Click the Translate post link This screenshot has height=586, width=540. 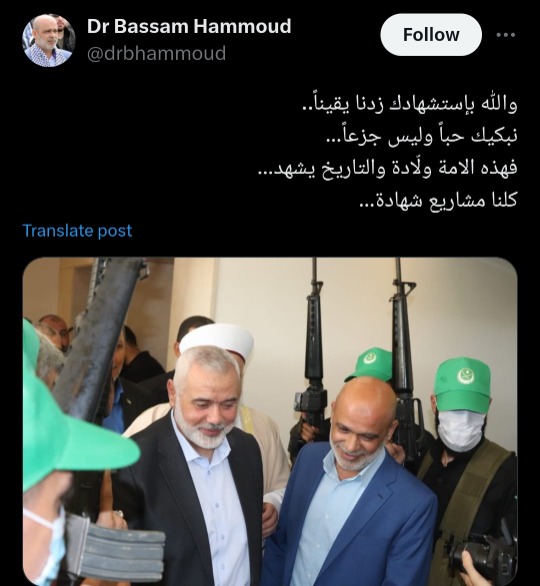(77, 231)
